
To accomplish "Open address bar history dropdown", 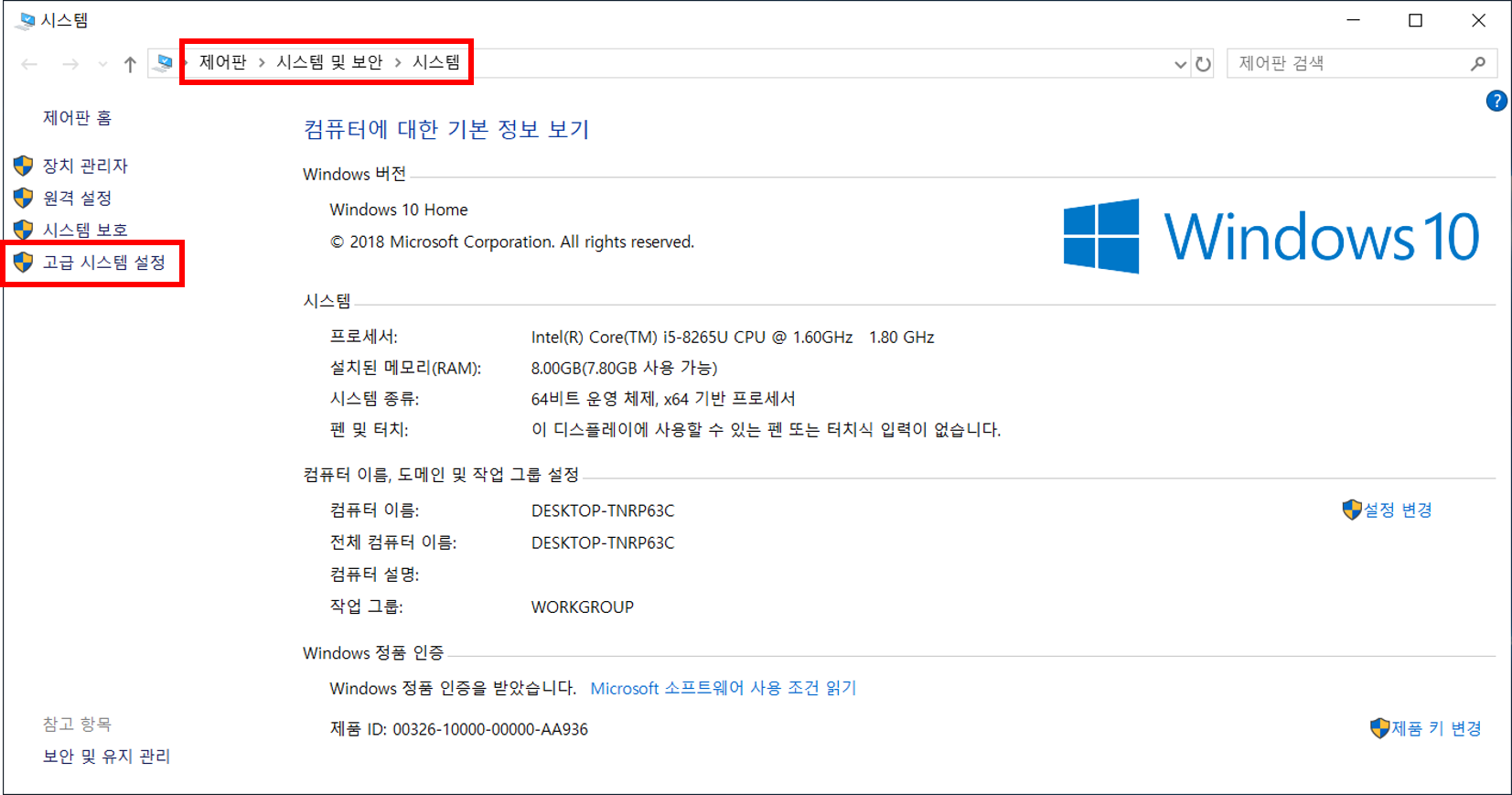I will point(1180,64).
